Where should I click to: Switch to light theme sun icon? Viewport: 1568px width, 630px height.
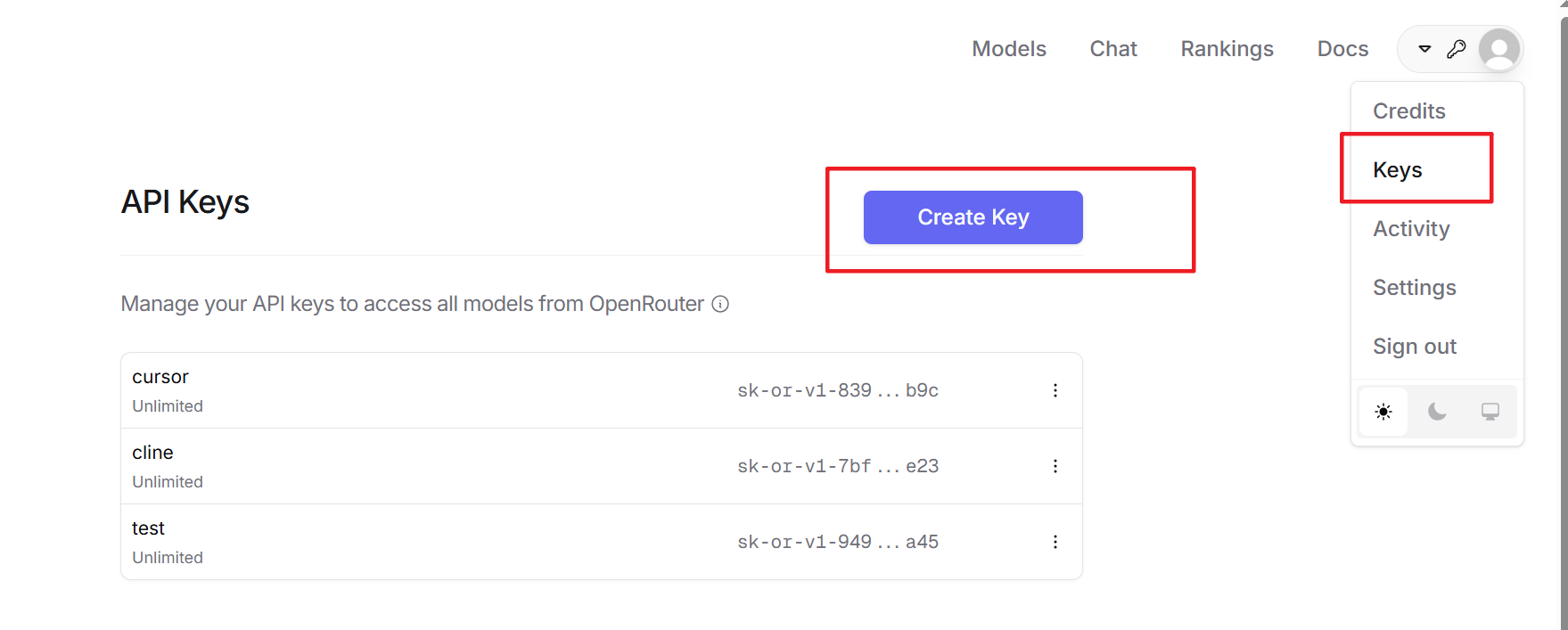(x=1383, y=412)
